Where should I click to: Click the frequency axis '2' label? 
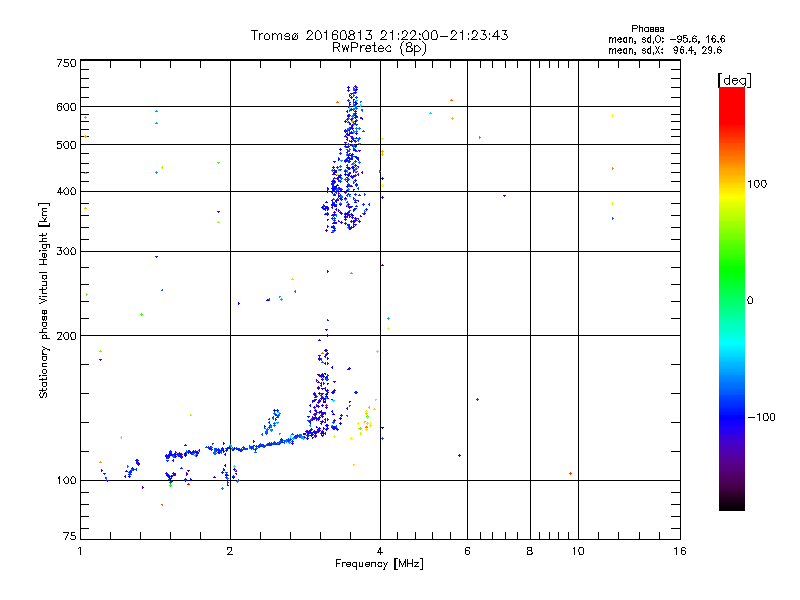230,551
